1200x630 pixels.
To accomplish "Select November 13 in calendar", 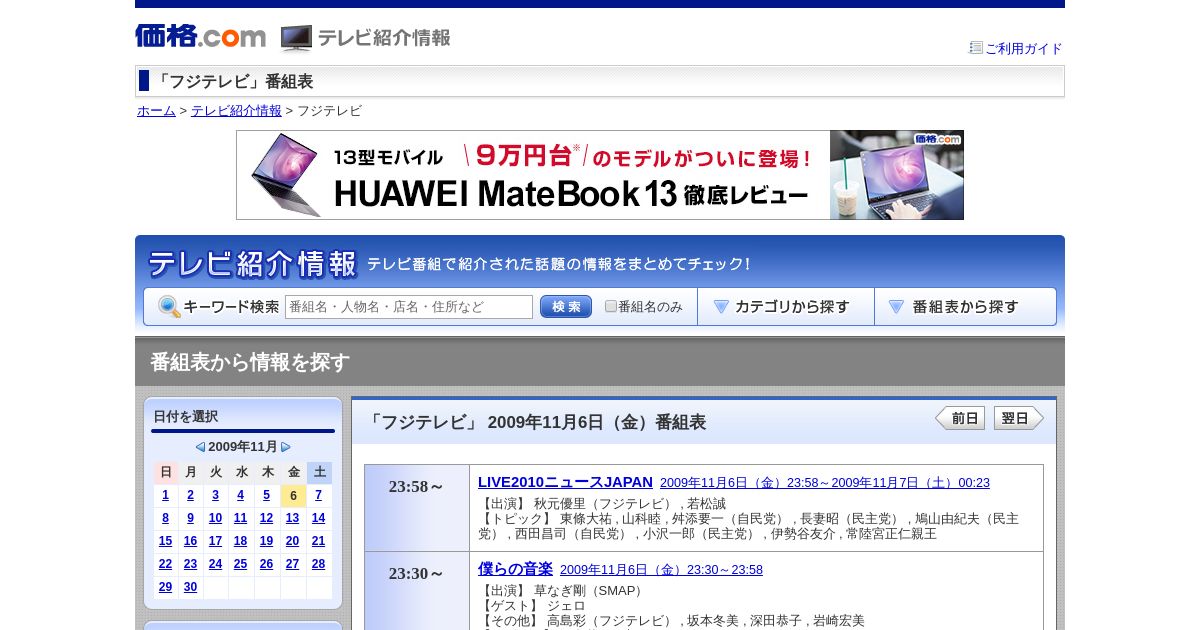I will (x=293, y=518).
